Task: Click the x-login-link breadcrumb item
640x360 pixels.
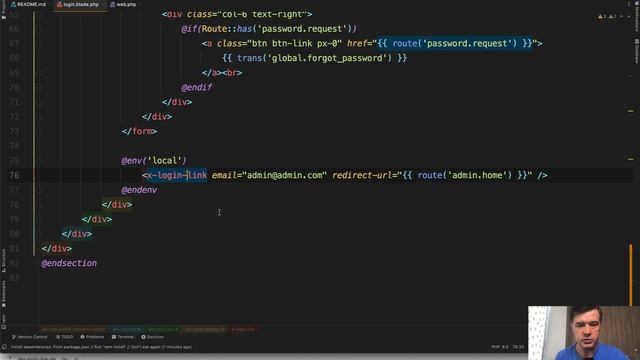Action: tap(243, 329)
